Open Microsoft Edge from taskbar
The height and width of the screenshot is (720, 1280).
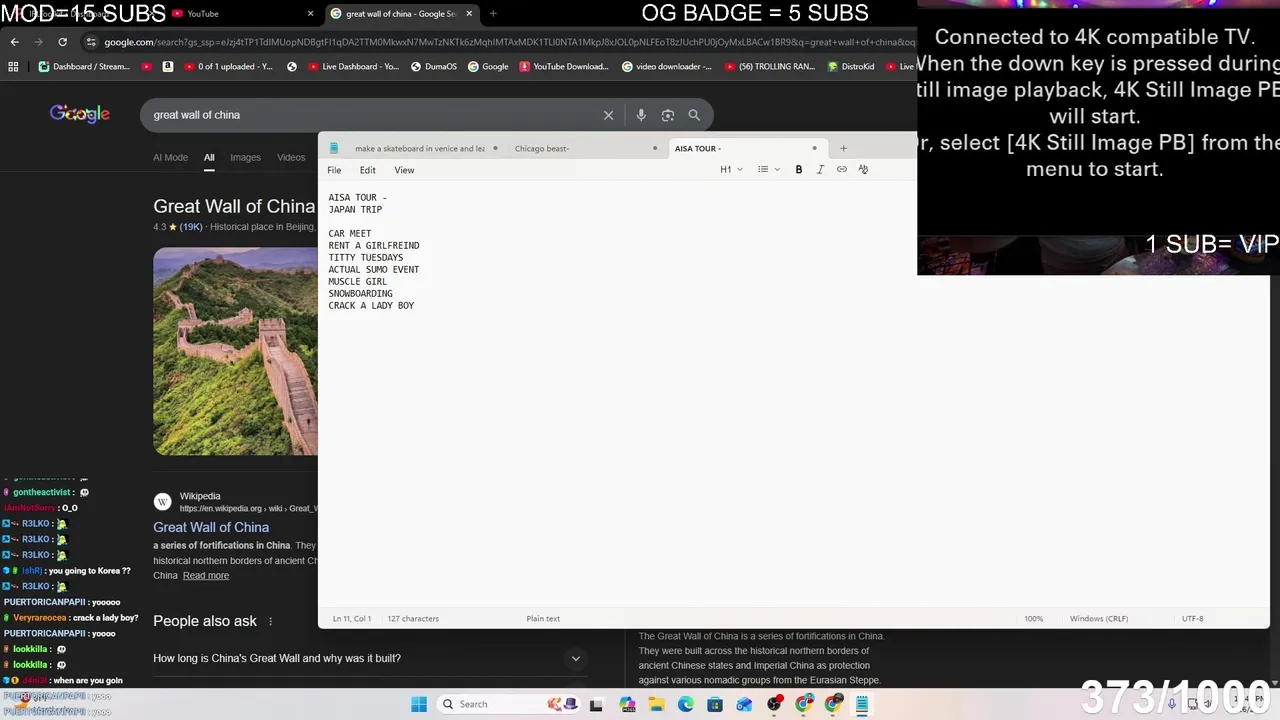[686, 705]
